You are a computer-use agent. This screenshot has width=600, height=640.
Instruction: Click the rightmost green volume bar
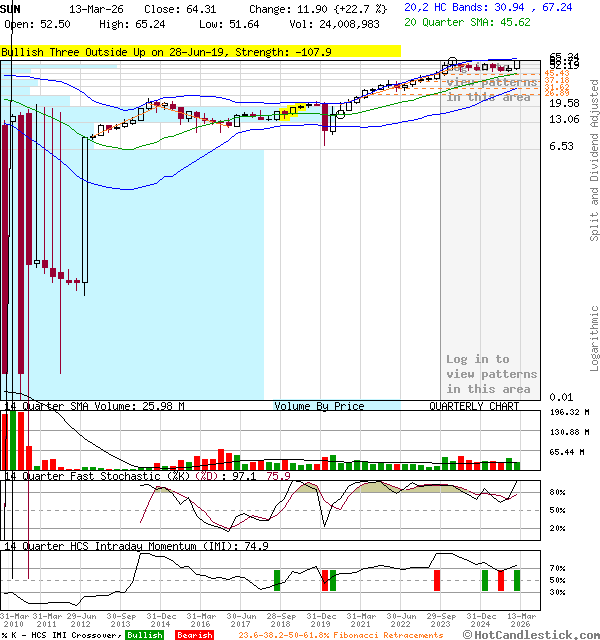point(517,465)
